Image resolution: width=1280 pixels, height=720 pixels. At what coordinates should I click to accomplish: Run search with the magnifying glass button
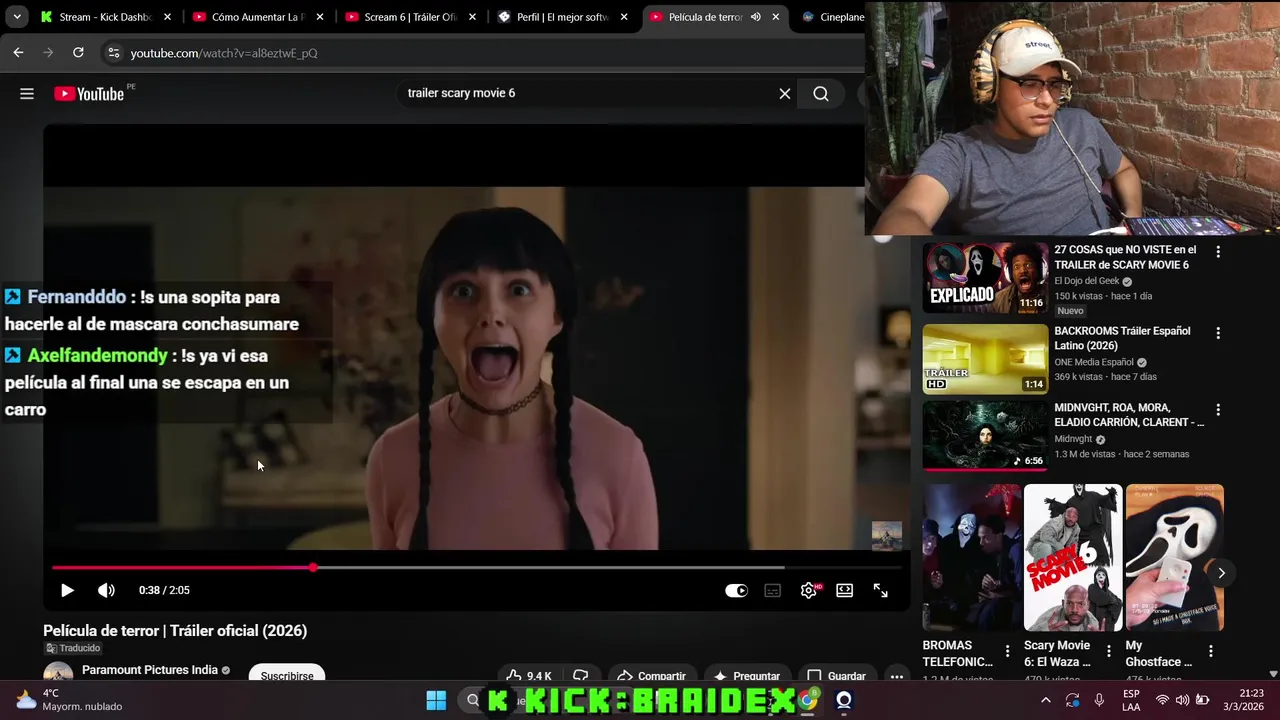821,93
